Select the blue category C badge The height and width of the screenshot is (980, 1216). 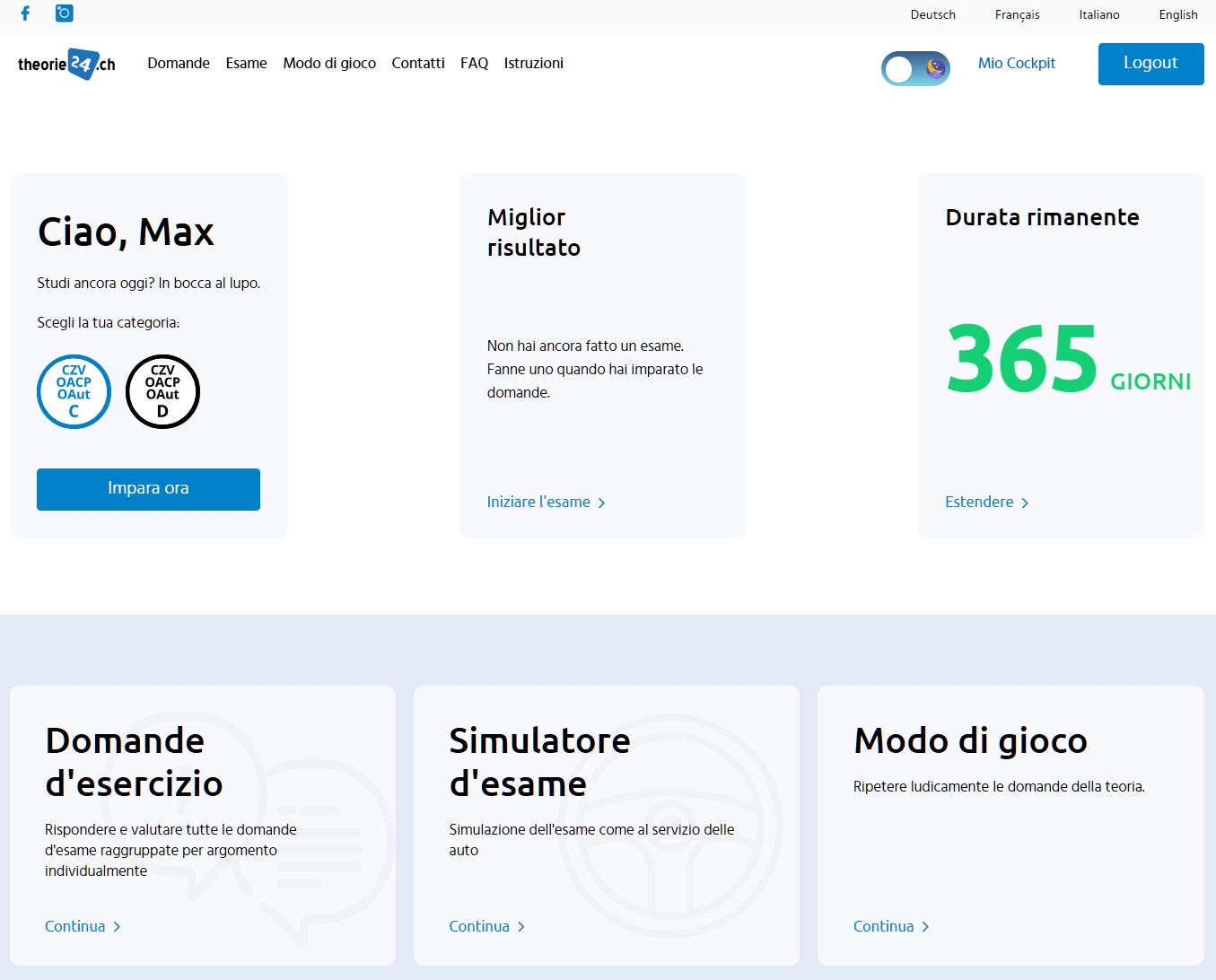(x=74, y=391)
